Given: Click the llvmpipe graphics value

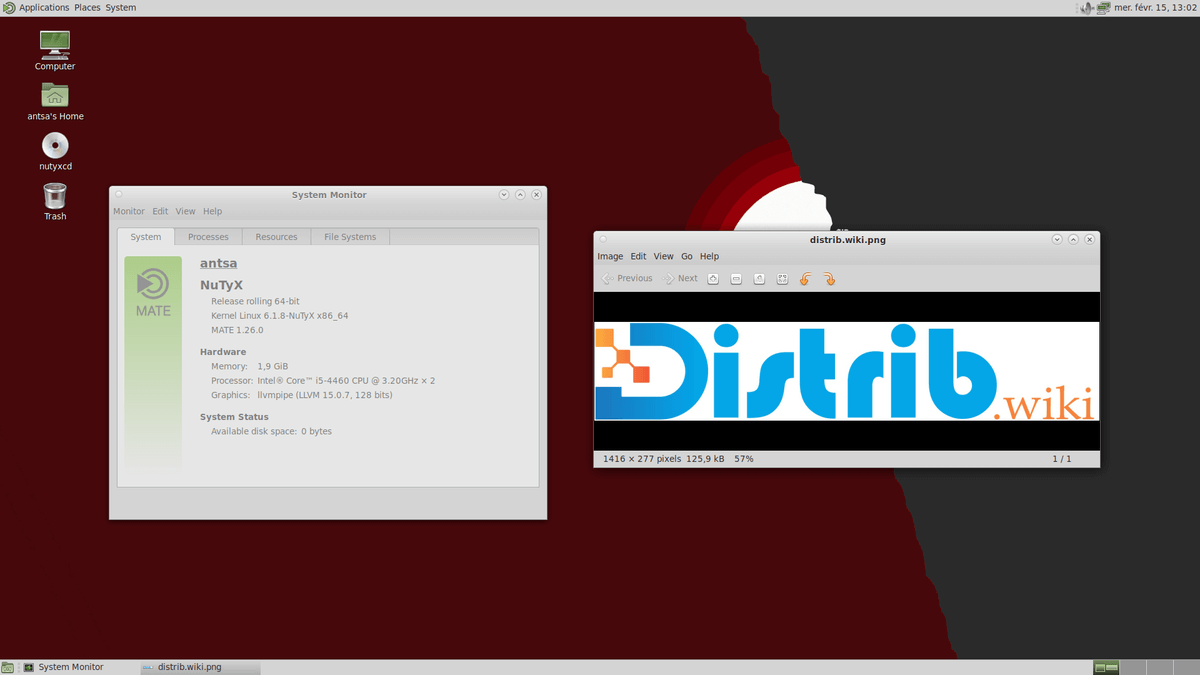Looking at the screenshot, I should (x=325, y=395).
